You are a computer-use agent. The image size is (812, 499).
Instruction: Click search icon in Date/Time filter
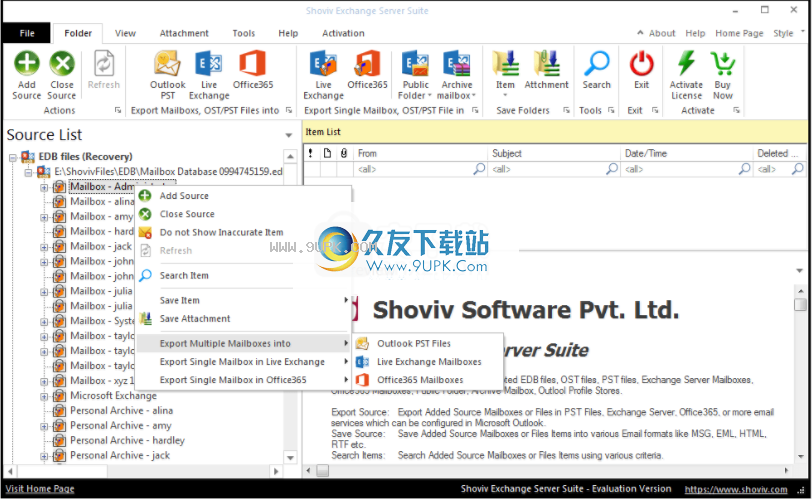pos(745,169)
